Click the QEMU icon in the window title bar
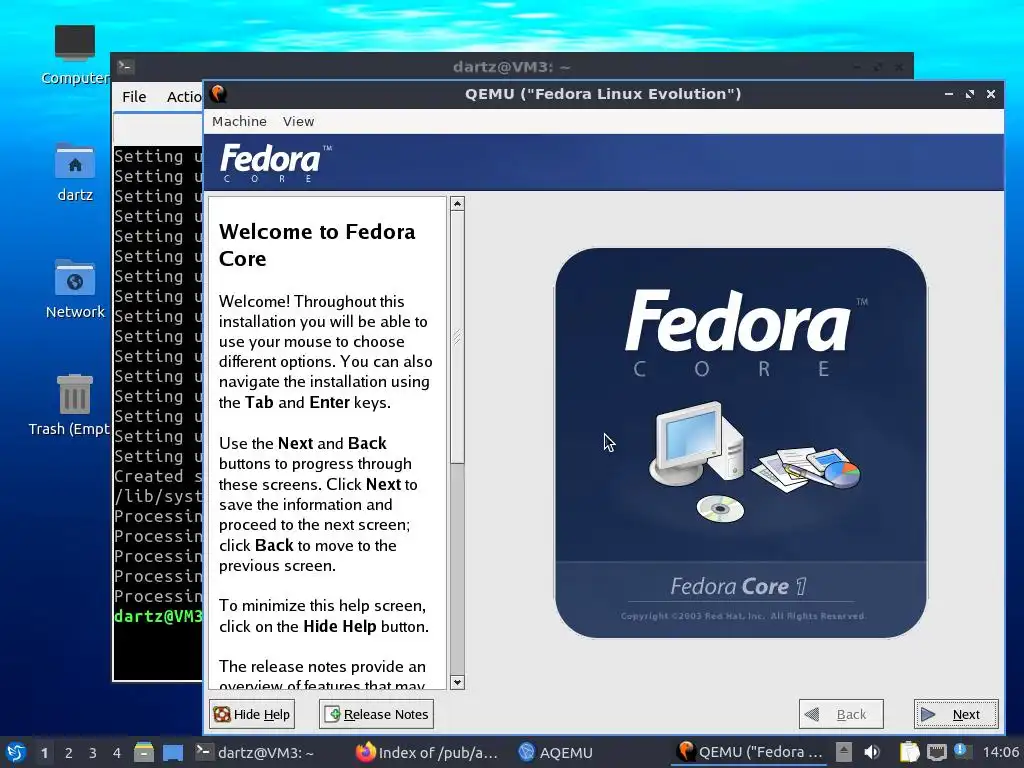Screen dimensions: 1024x768 (x=218, y=93)
